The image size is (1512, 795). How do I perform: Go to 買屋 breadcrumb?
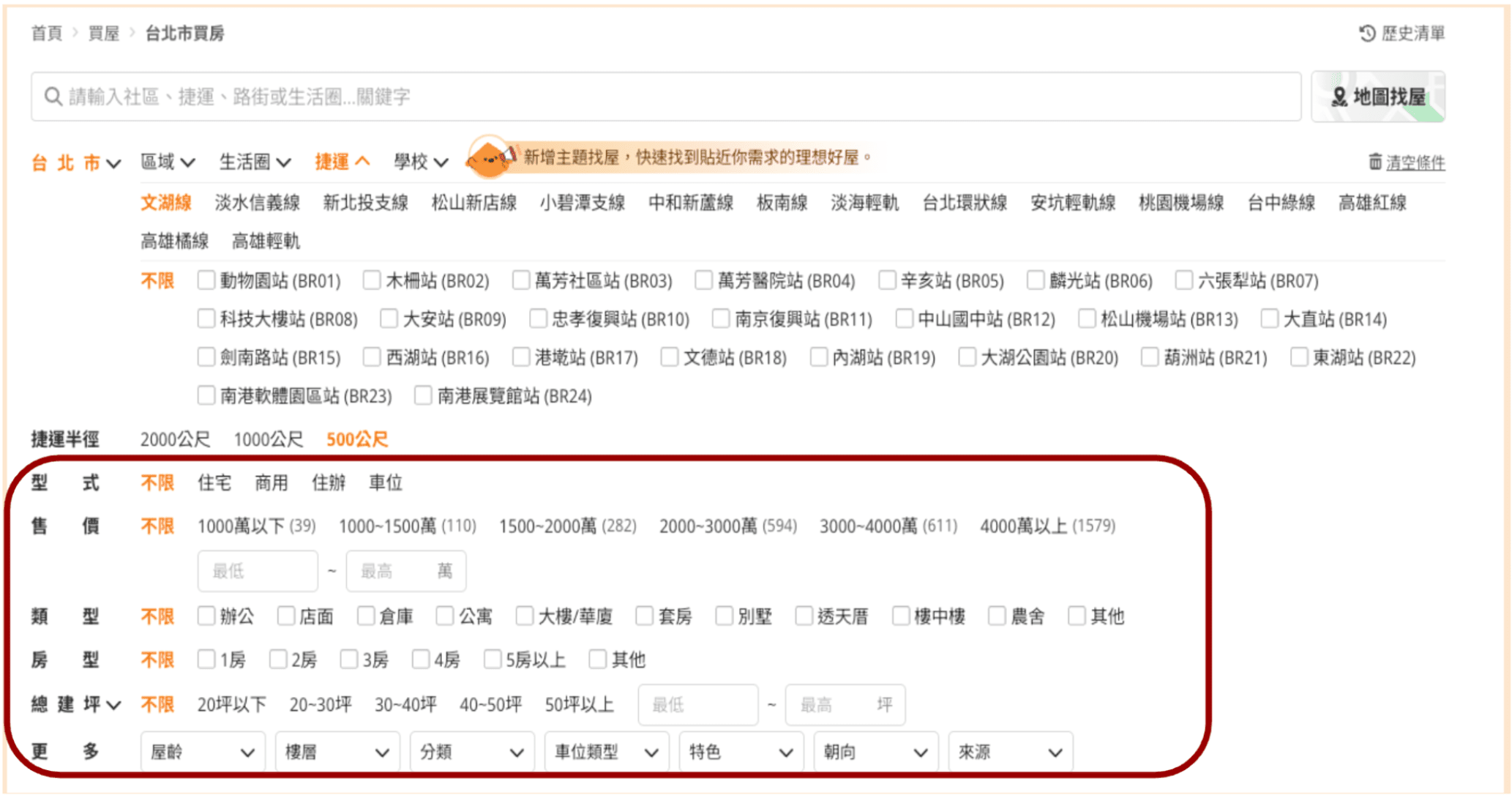pos(103,34)
